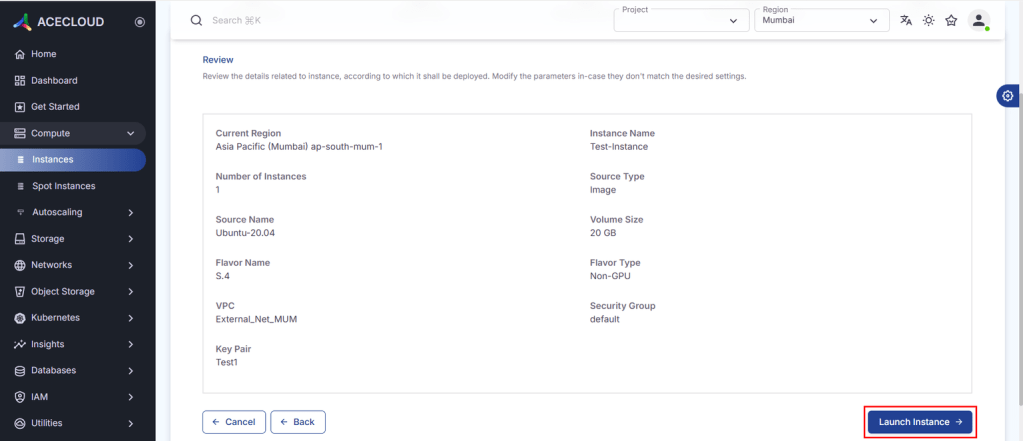Click the star favorites icon
Screen dimensions: 1023x441
[x=951, y=20]
